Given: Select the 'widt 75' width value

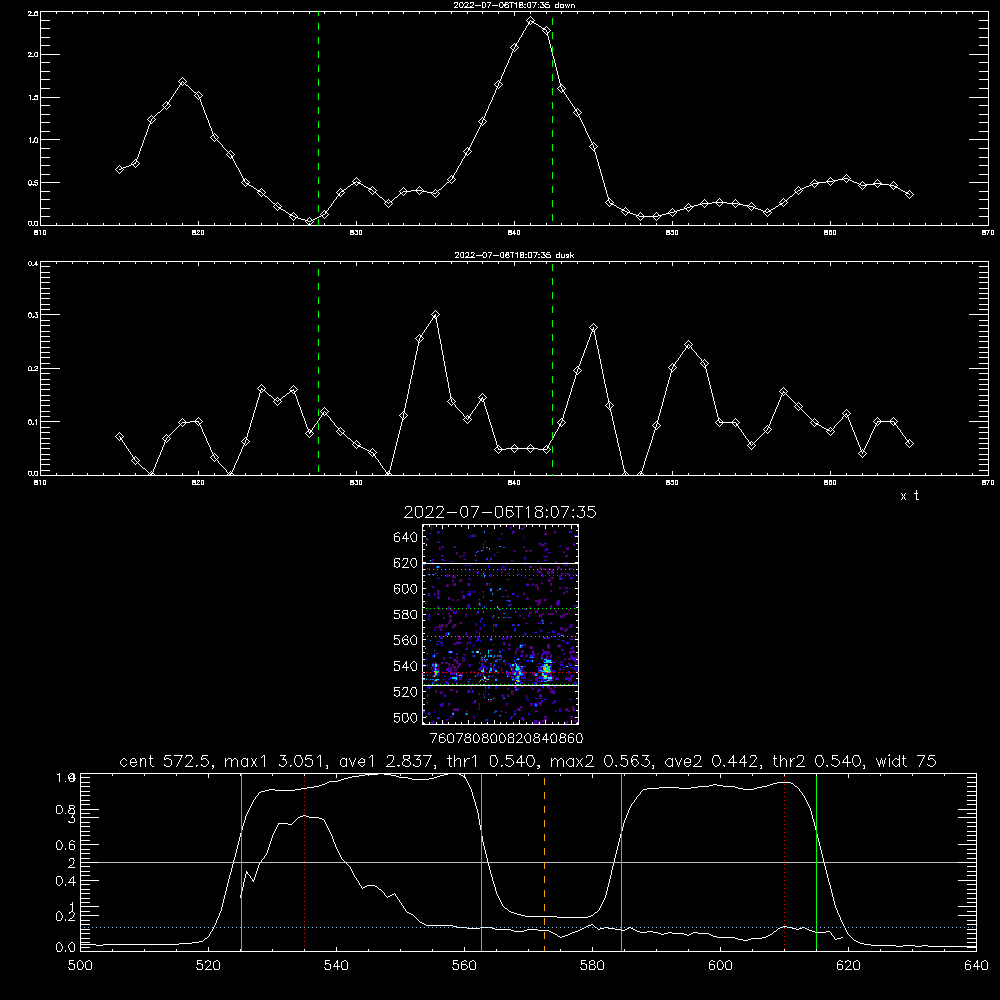Looking at the screenshot, I should (x=906, y=761).
